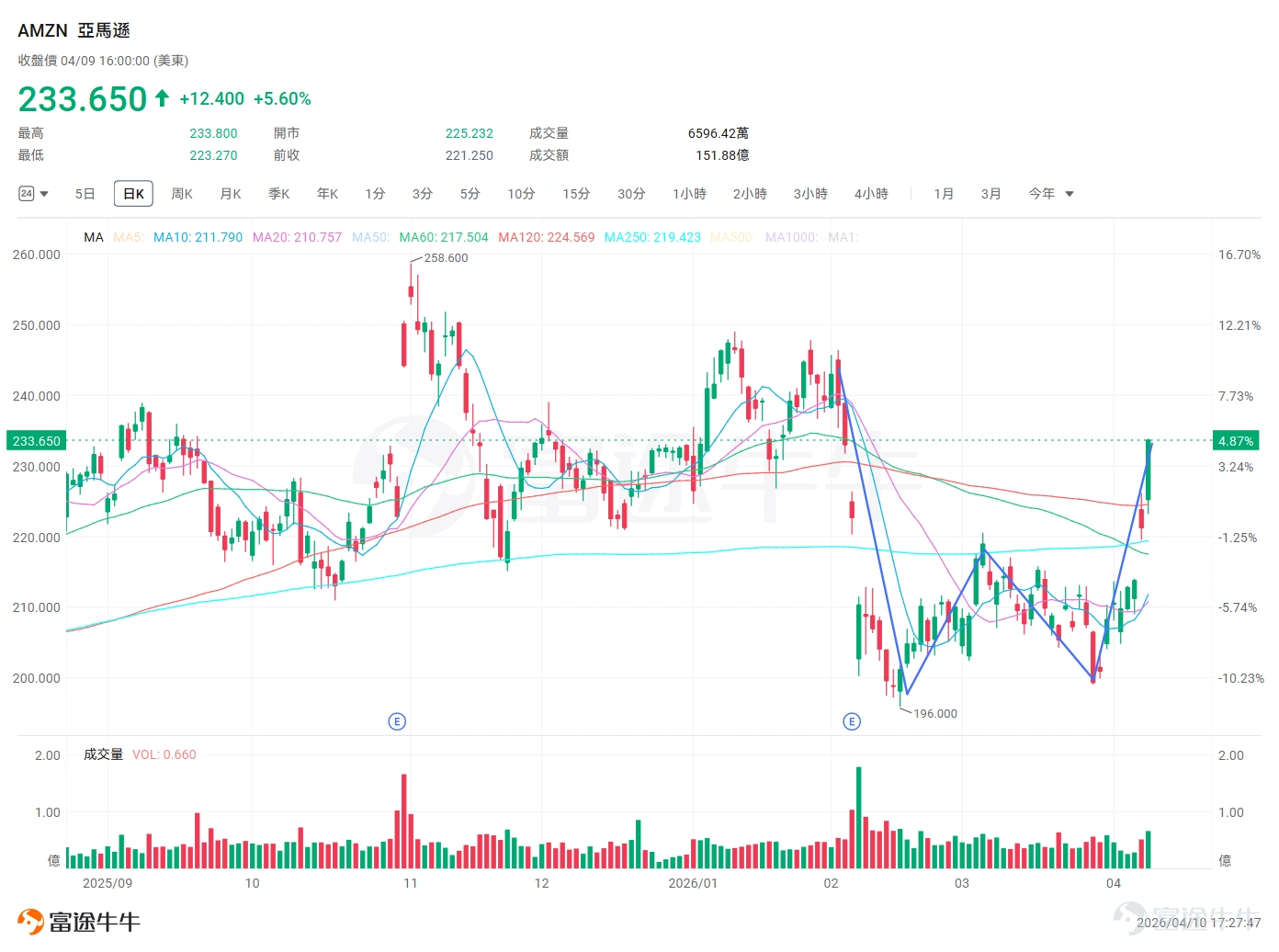Toggle the MA10: 211.790 indicator
The image size is (1279, 952).
coord(198,237)
